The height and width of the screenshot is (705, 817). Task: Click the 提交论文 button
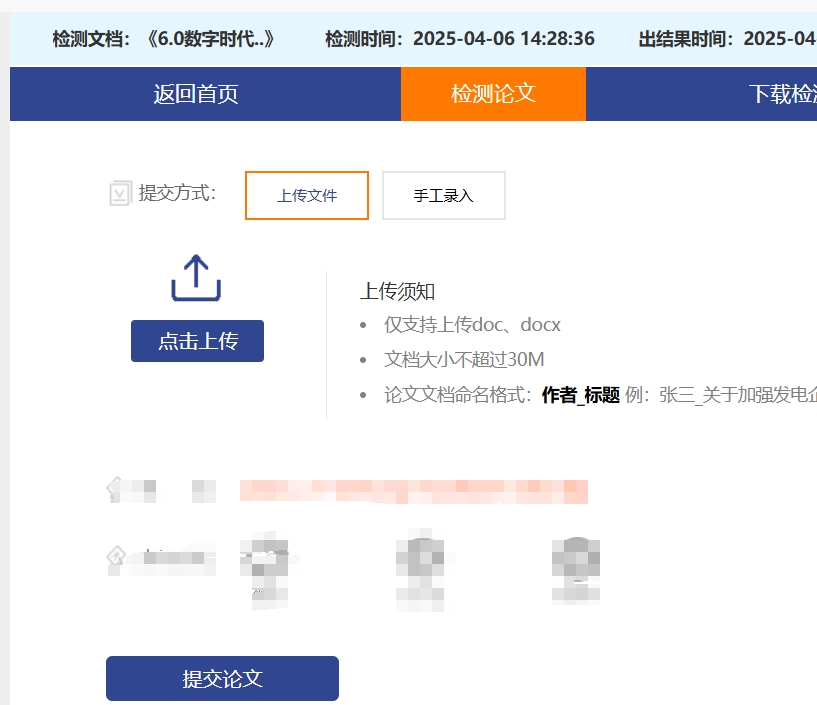click(222, 678)
